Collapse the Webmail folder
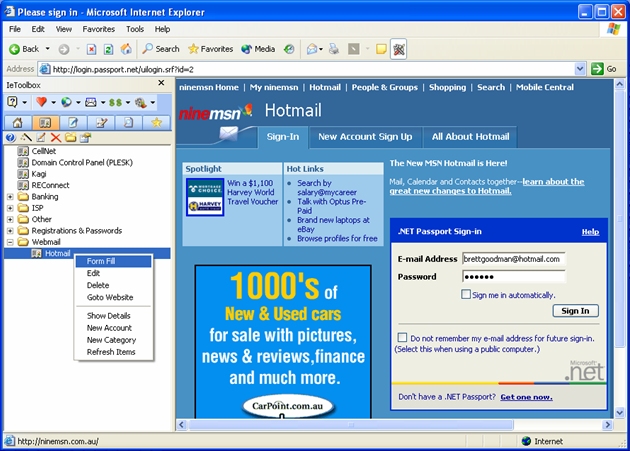Screen dimensions: 630x451 pos(10,241)
